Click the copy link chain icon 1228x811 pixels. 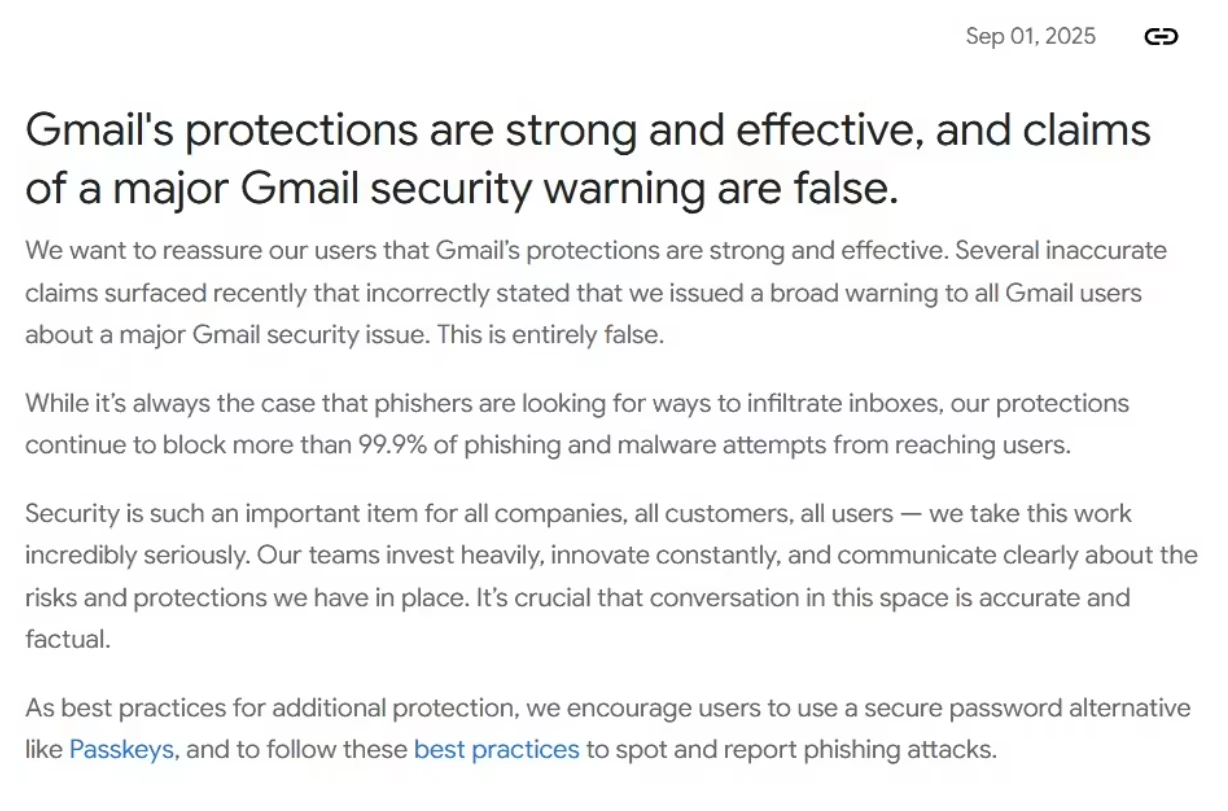1160,37
